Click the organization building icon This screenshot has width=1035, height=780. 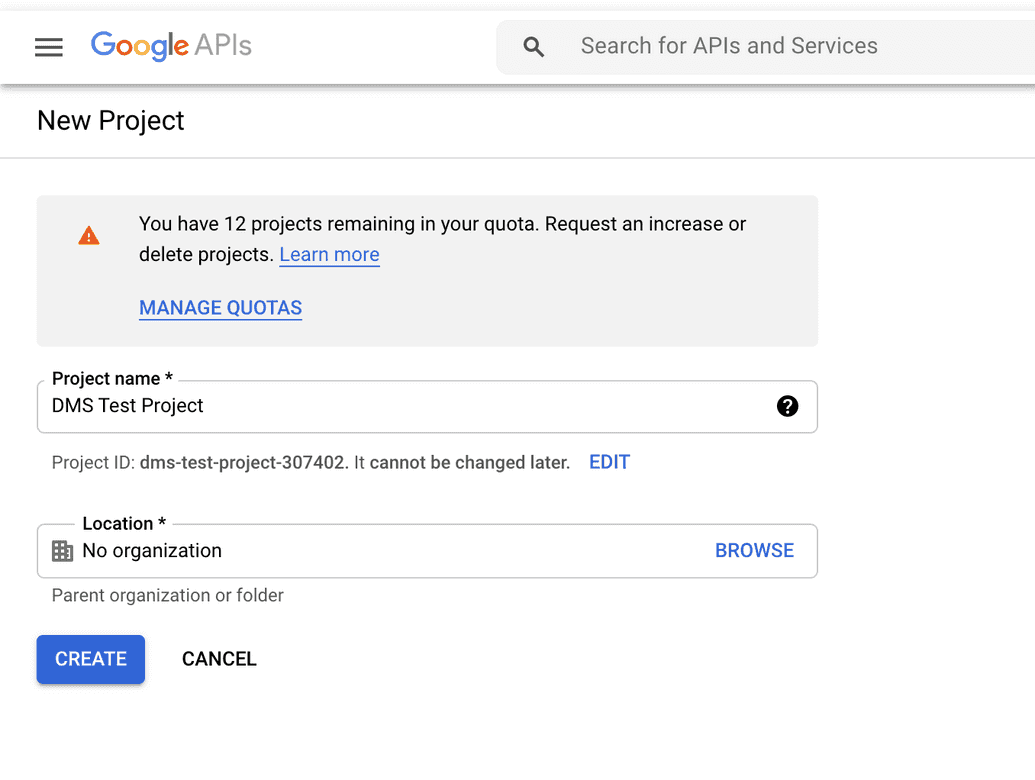tap(62, 550)
